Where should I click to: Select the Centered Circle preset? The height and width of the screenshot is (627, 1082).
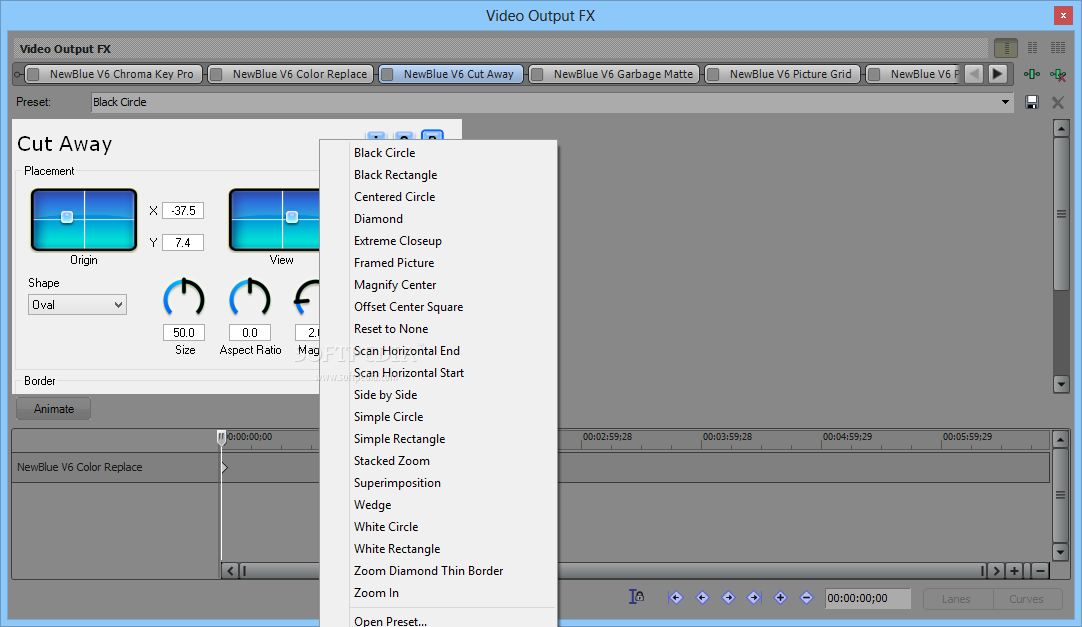395,197
